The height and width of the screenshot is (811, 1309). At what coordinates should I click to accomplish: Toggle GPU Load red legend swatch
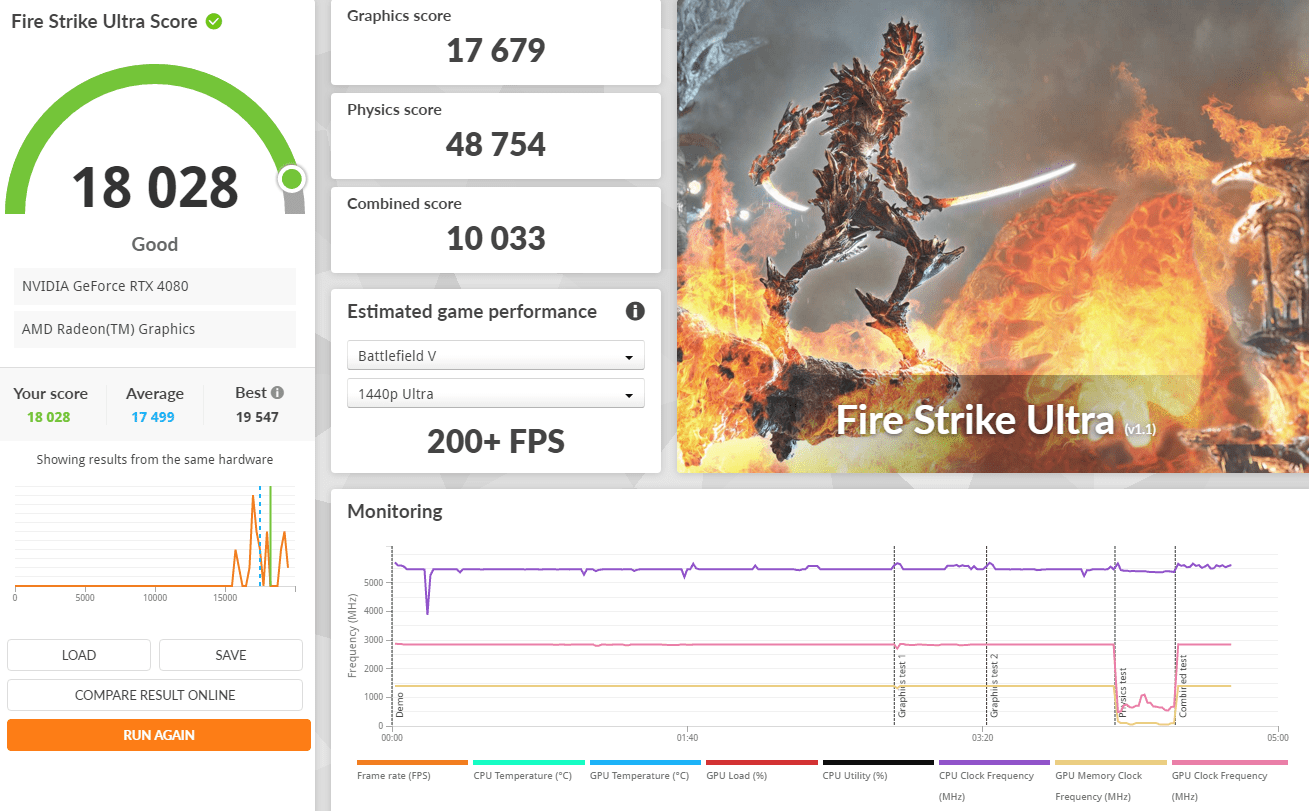coord(761,762)
